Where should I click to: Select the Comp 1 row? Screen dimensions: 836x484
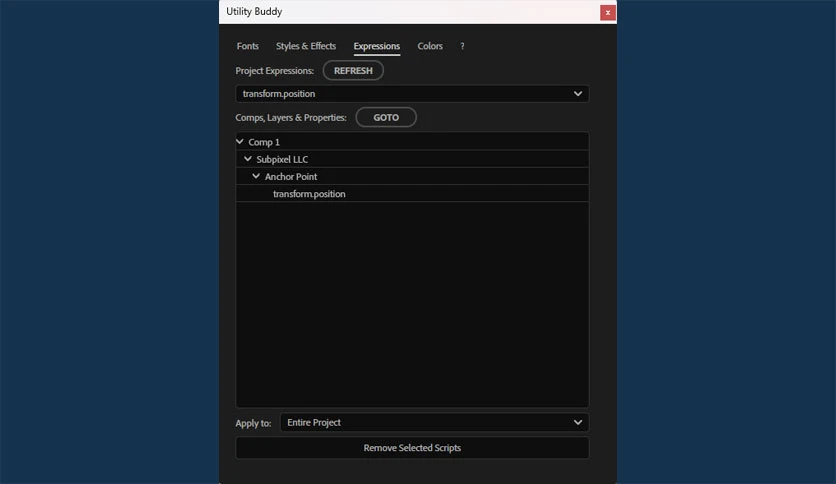[412, 142]
